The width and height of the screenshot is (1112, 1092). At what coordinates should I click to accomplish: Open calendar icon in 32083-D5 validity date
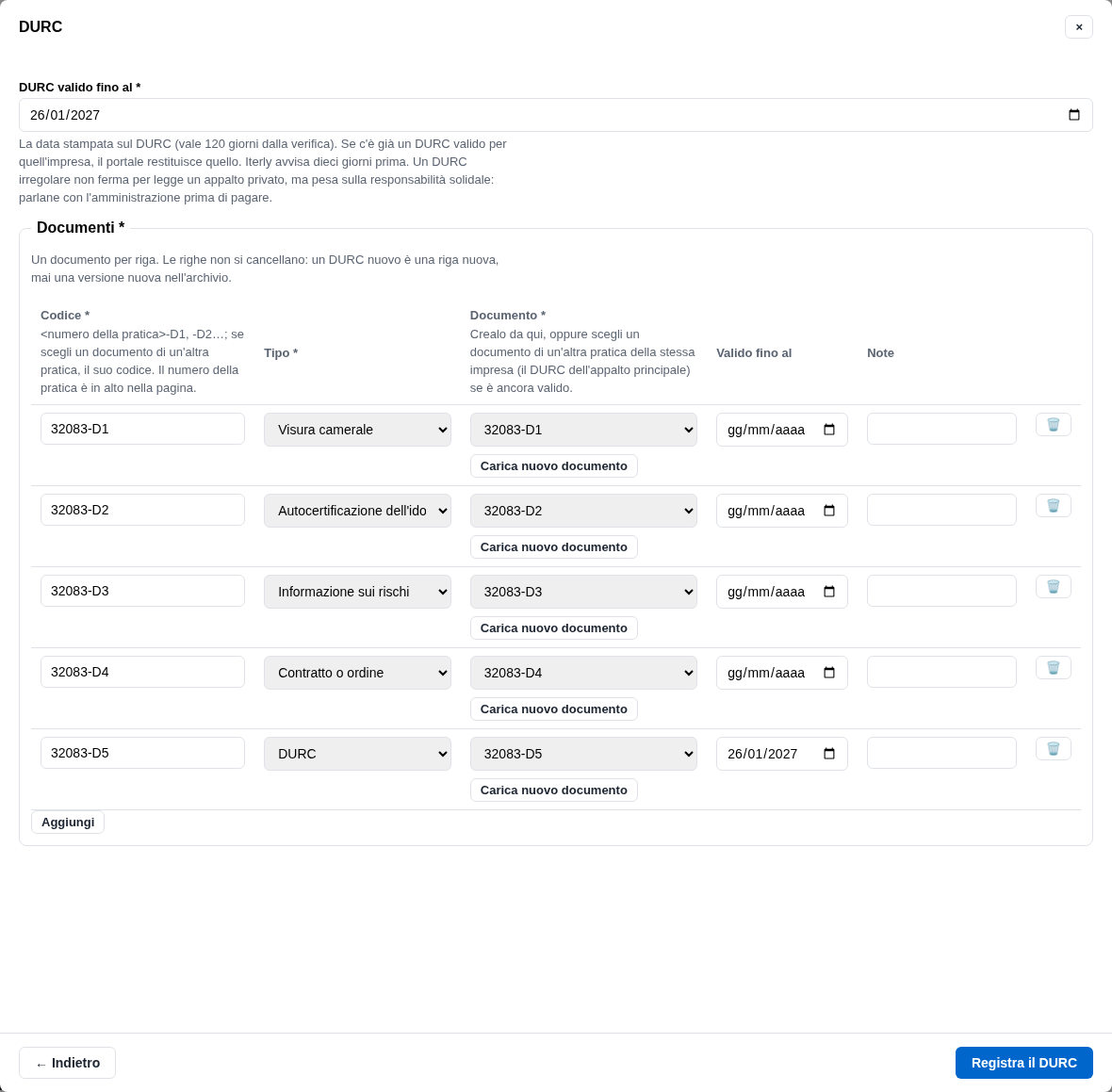coord(829,754)
